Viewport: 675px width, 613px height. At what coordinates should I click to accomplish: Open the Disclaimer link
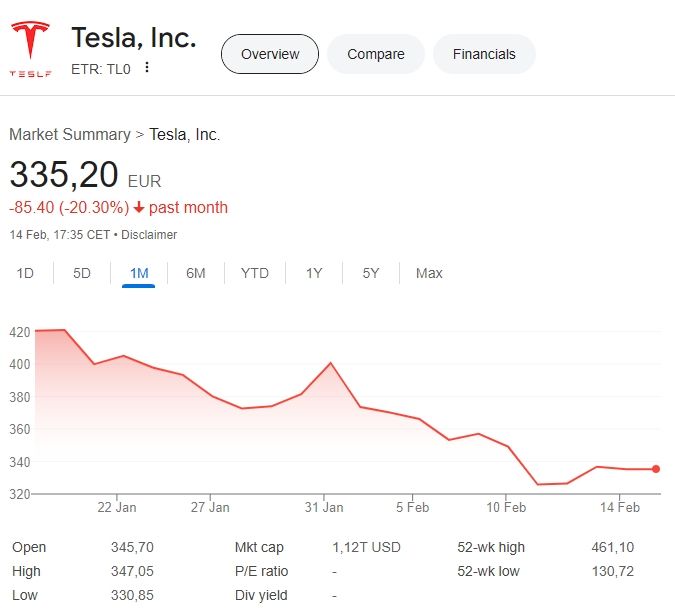pos(149,235)
